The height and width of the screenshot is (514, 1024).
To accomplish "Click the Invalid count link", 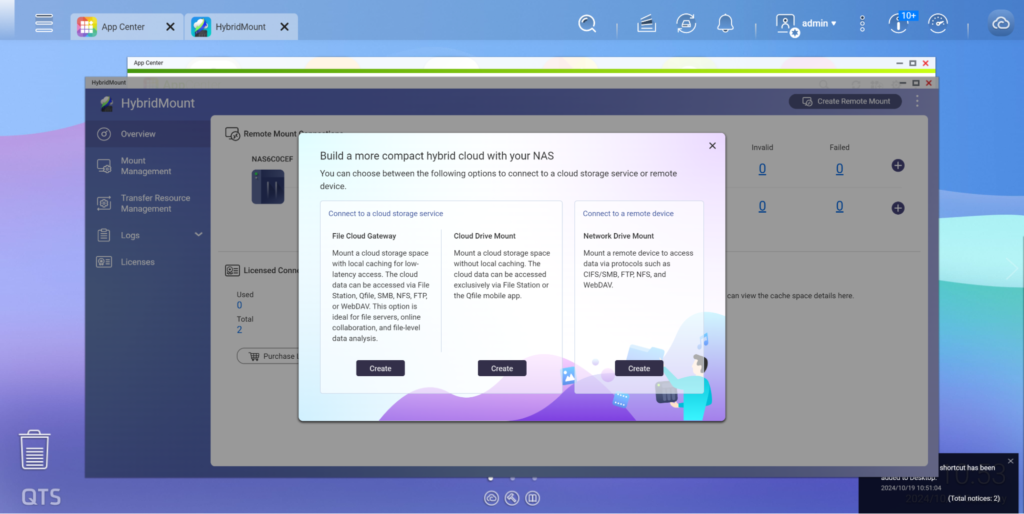I will (762, 169).
